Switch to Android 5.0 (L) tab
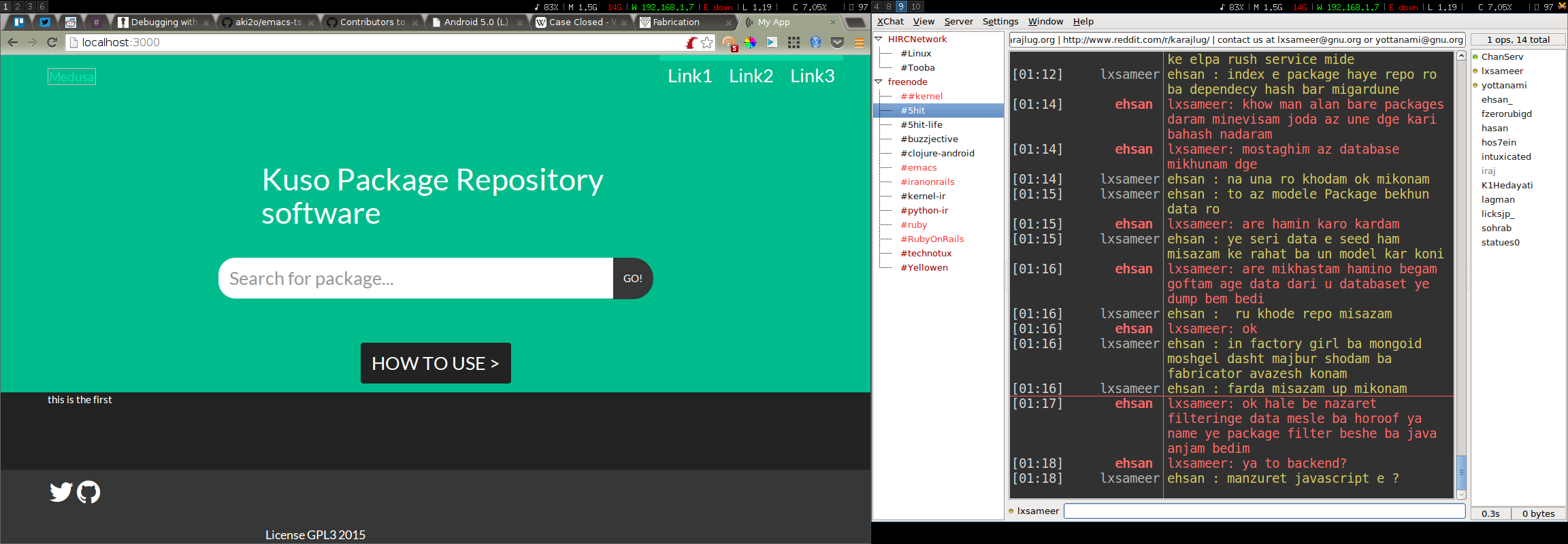 click(x=476, y=22)
